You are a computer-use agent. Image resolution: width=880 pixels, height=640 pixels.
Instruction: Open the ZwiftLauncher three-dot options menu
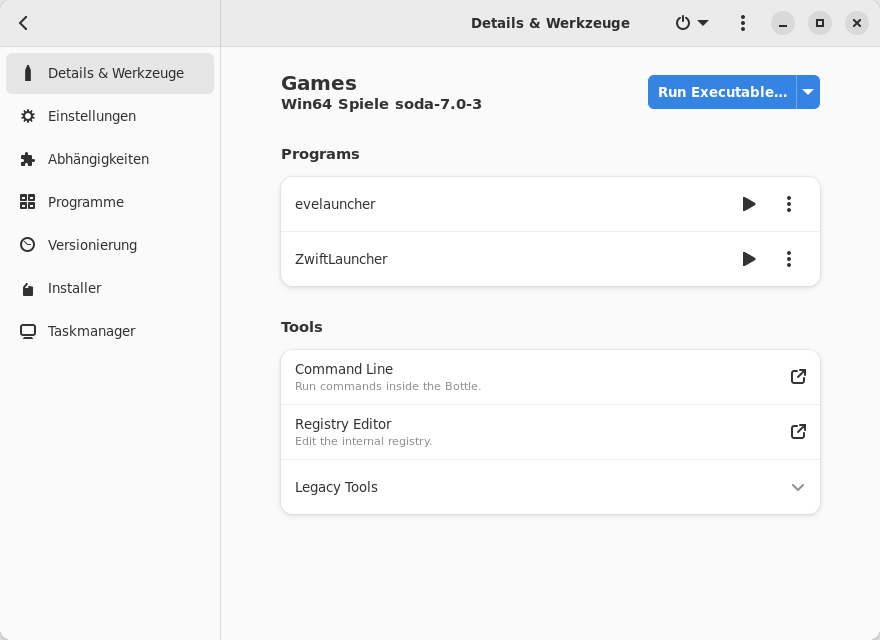(x=789, y=259)
